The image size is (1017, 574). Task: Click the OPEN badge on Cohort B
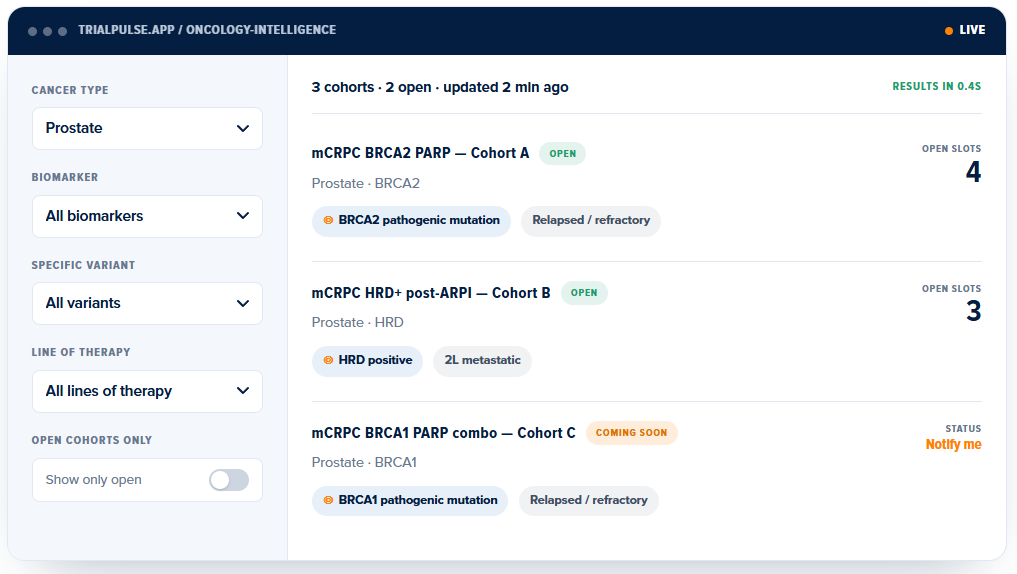584,293
